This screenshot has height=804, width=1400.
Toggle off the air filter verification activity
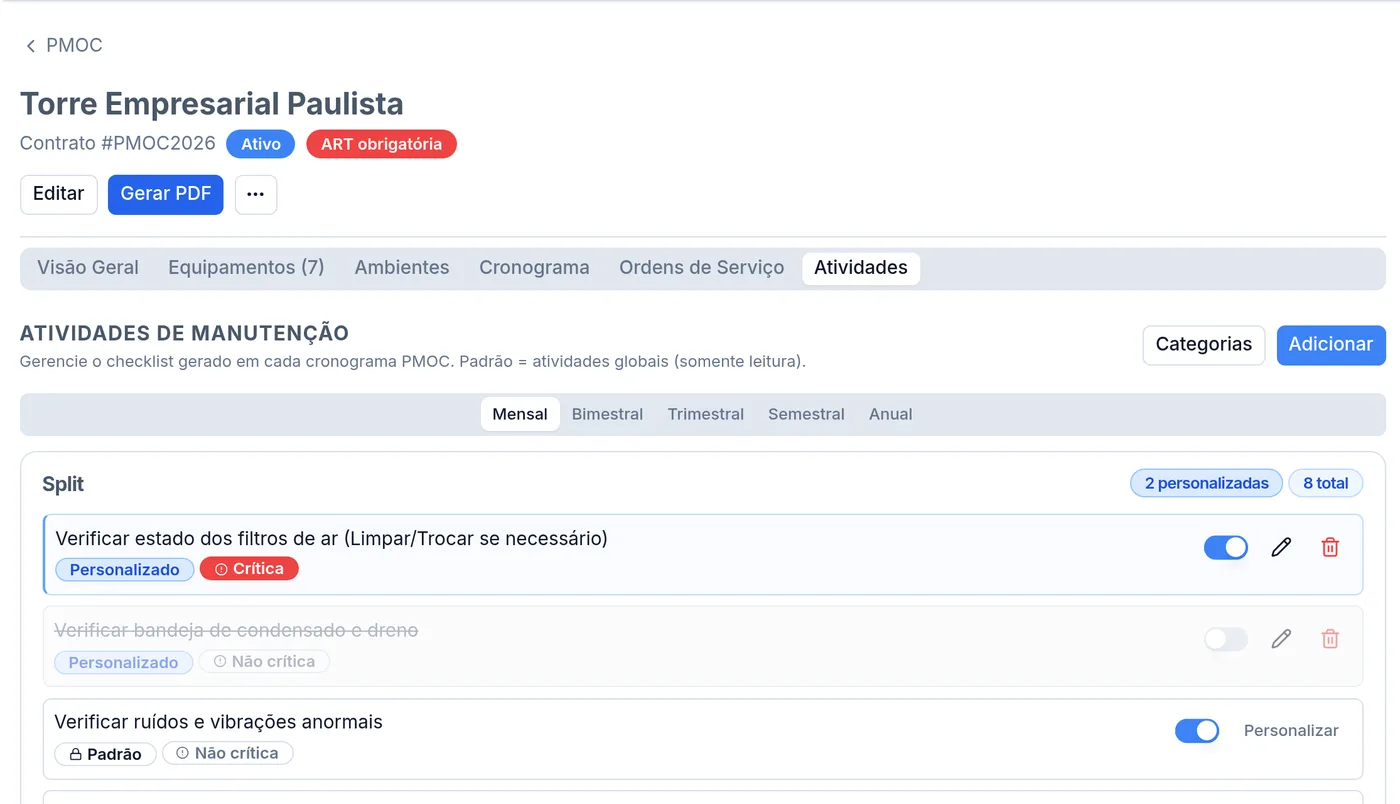[x=1226, y=547]
